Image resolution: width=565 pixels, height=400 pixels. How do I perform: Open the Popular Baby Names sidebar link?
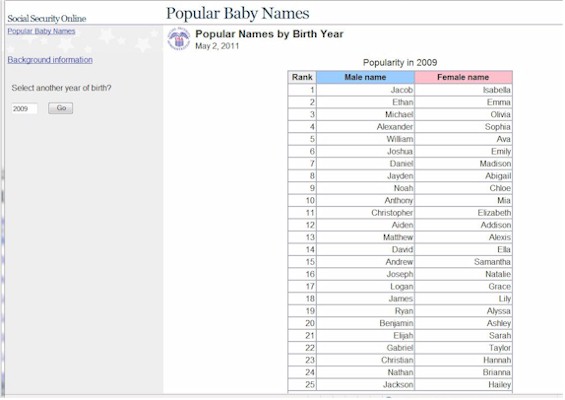[41, 31]
